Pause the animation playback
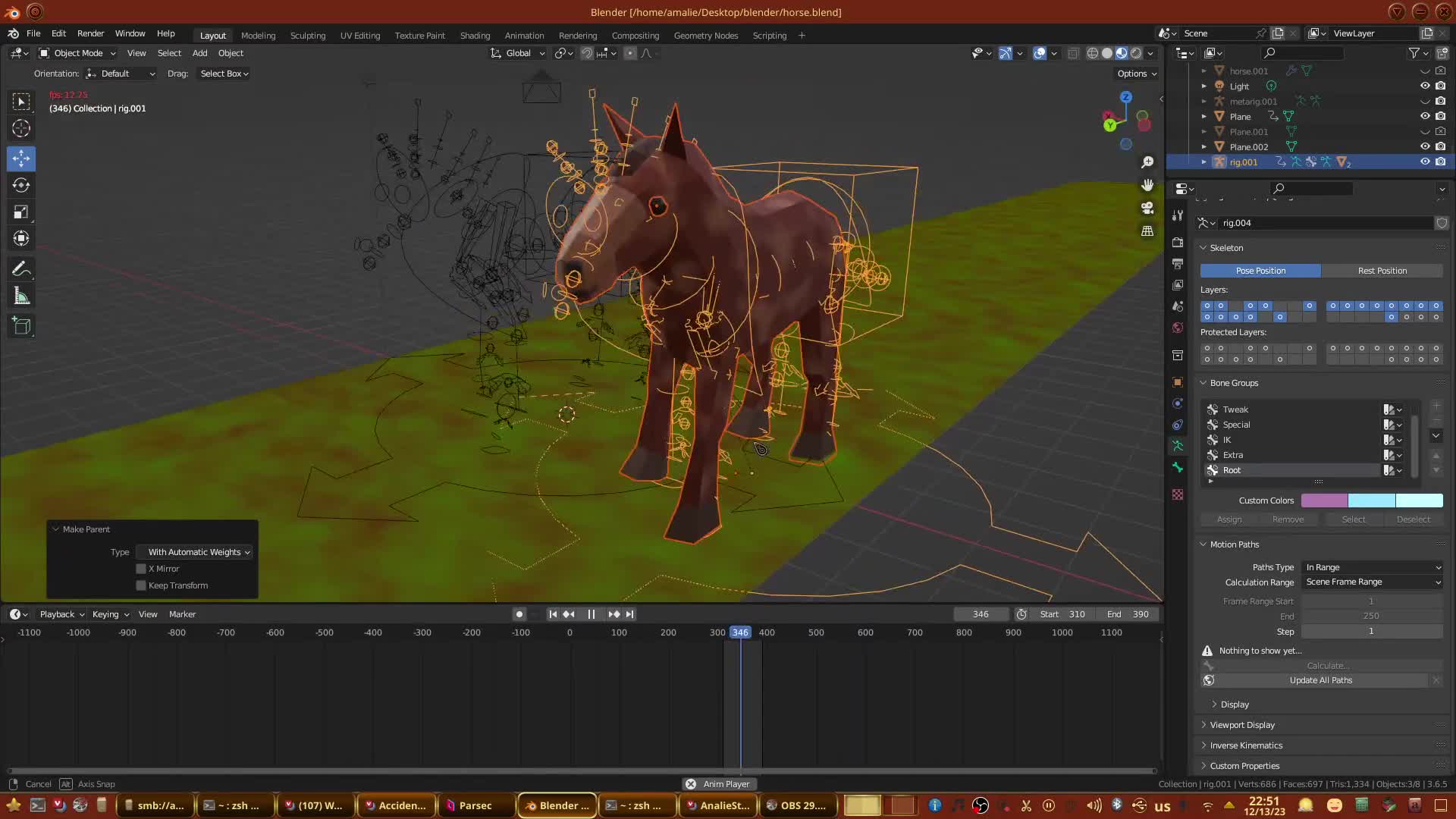 (591, 614)
